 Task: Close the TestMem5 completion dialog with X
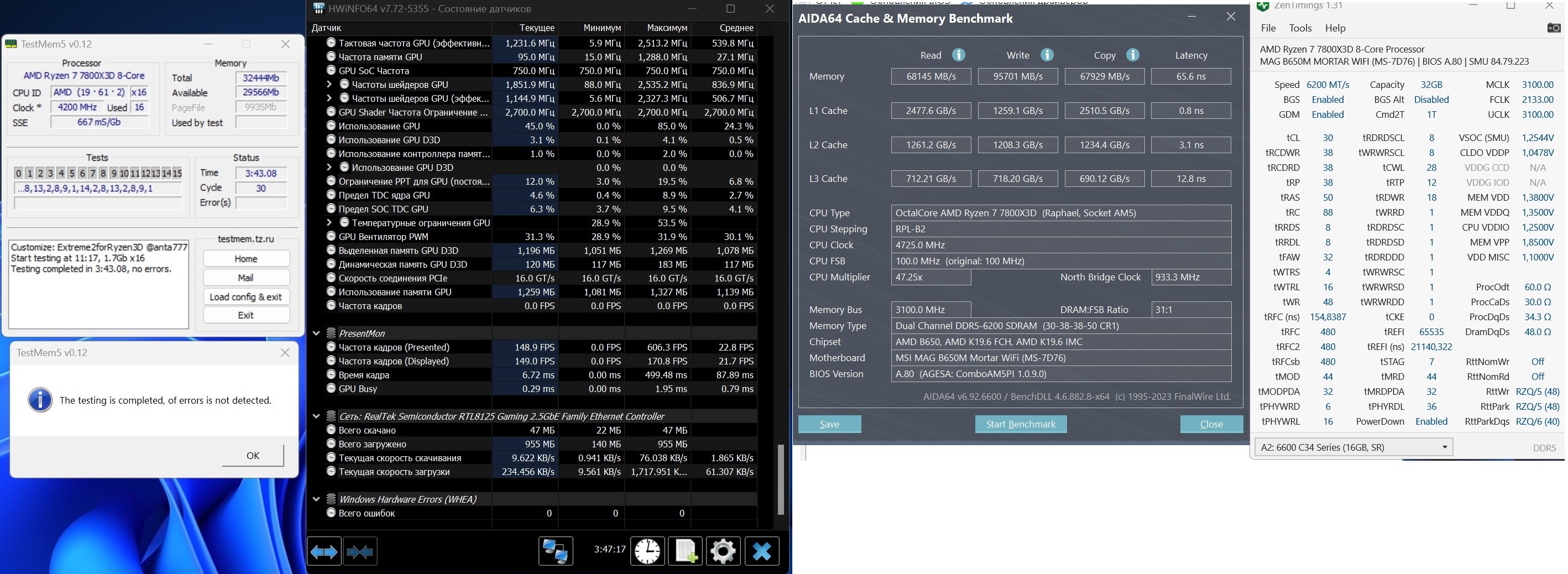(285, 352)
